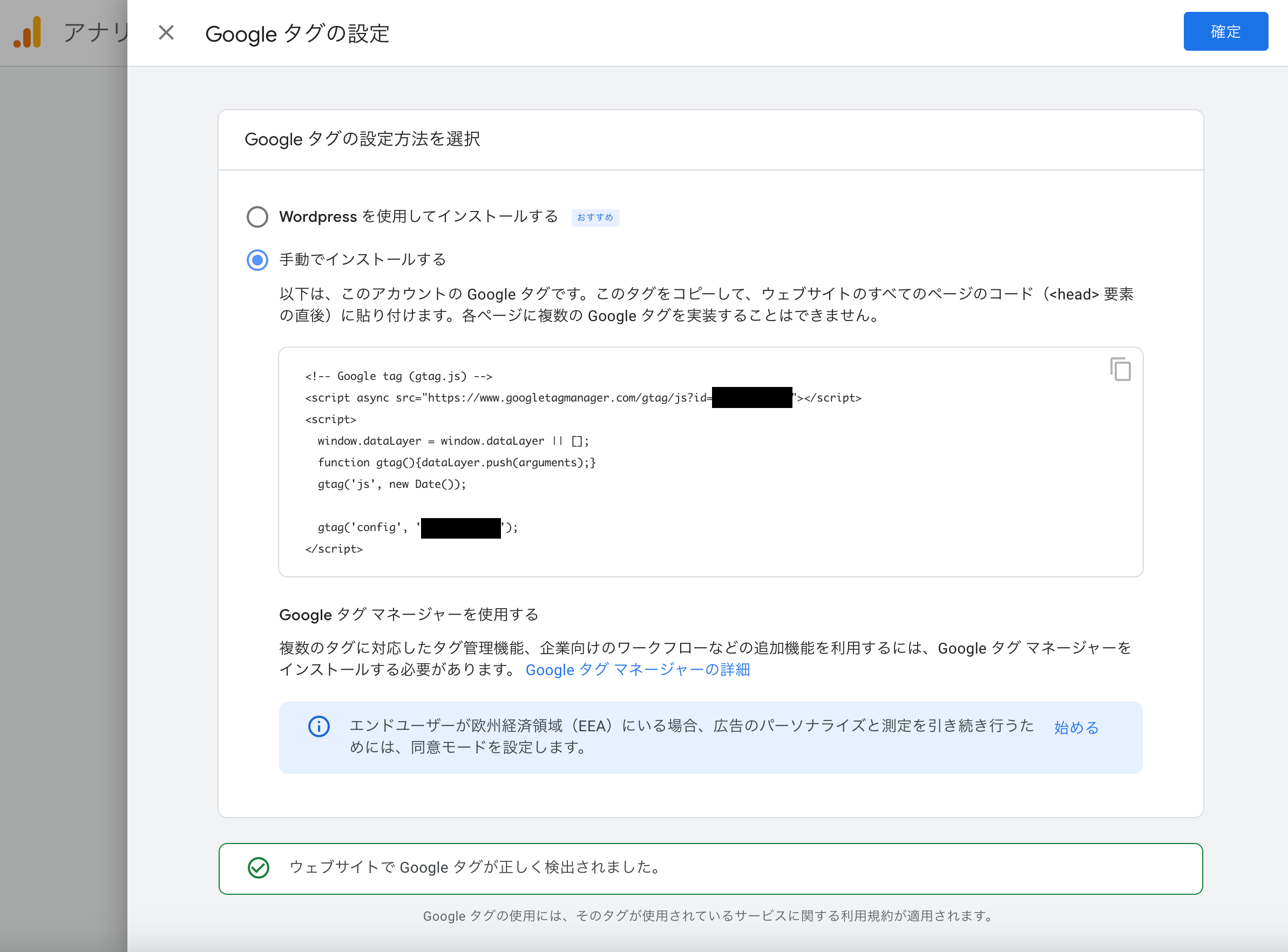Click the Google Analytics logo icon
Screen dimensions: 1288x952
(28, 32)
